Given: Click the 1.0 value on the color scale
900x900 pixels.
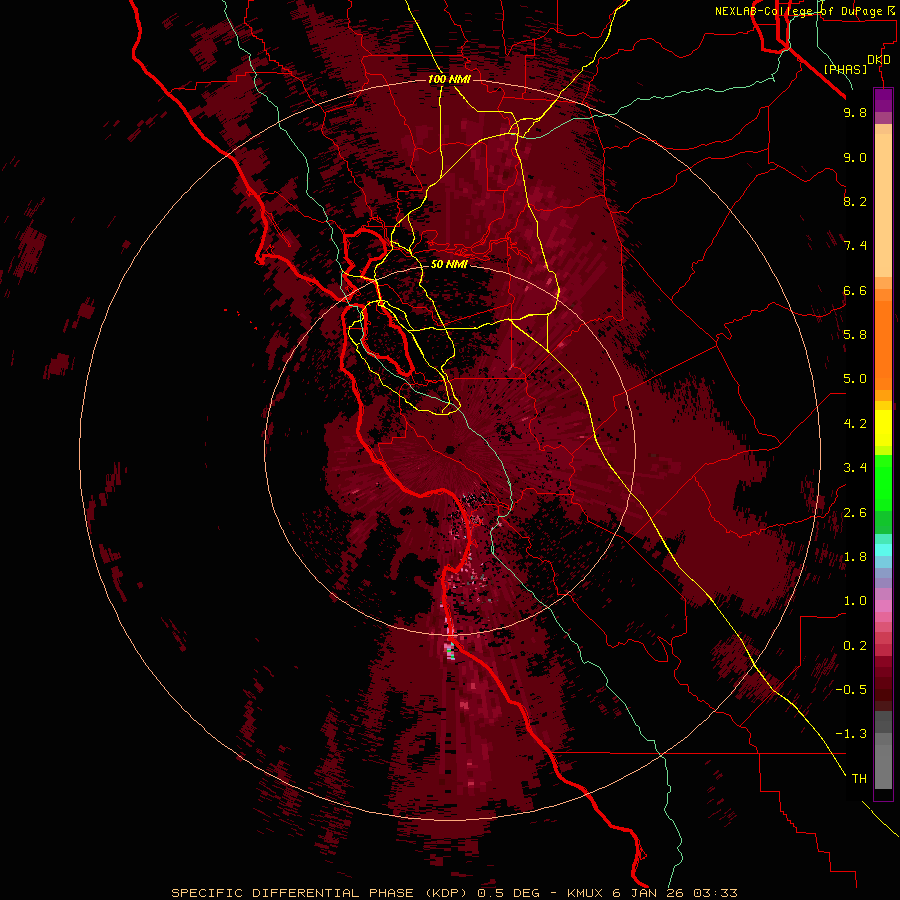Looking at the screenshot, I should [x=855, y=601].
